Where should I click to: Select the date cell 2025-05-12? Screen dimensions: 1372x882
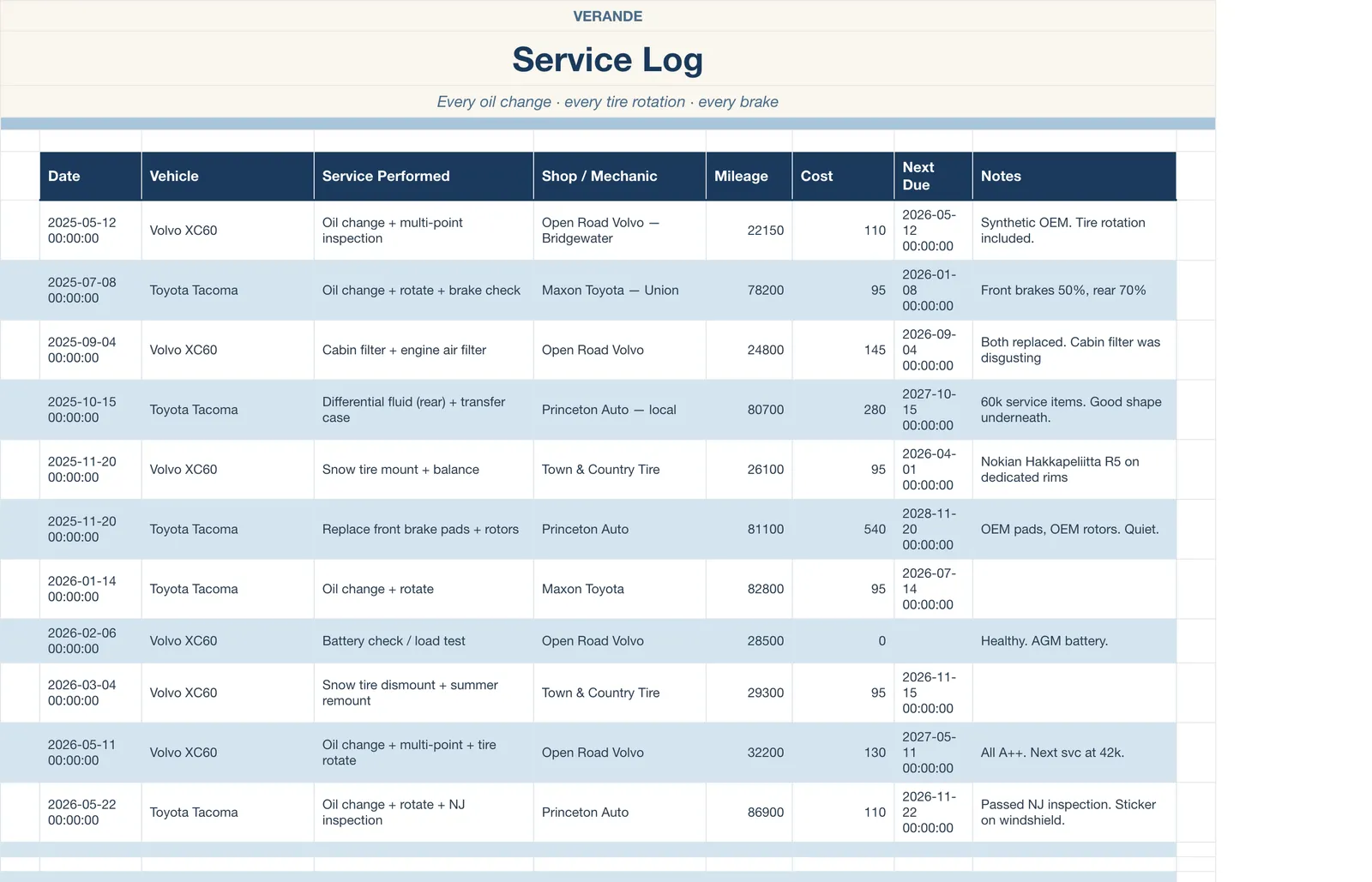(91, 231)
